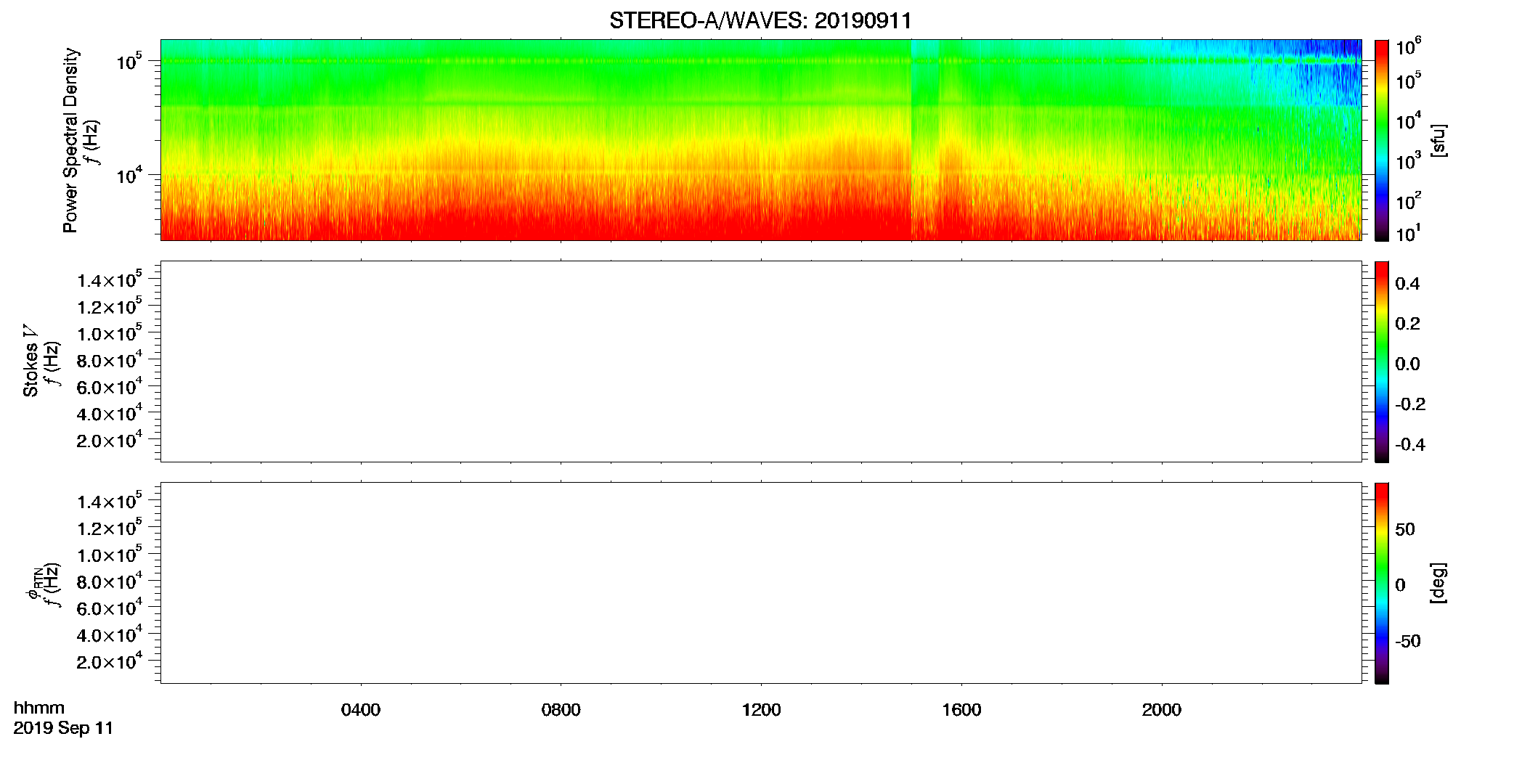Click the -0.2 label on the Stokes V color bar
Image resolution: width=1522 pixels, height=784 pixels.
tap(1410, 404)
